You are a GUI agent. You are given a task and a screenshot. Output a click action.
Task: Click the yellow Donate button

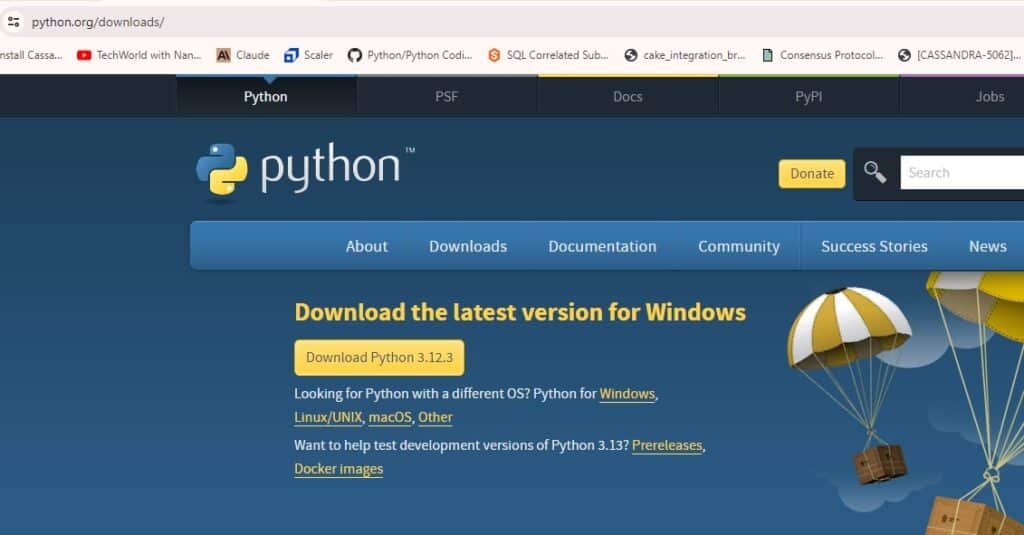coord(812,174)
